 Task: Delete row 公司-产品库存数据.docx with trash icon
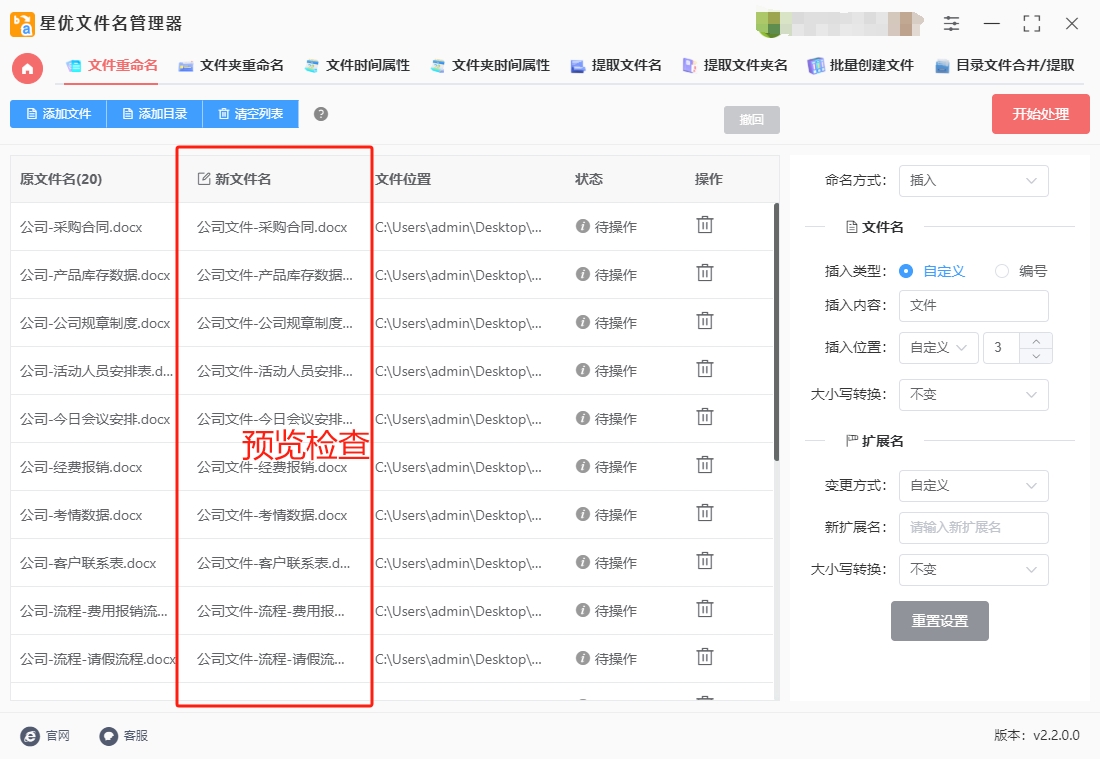tap(704, 273)
